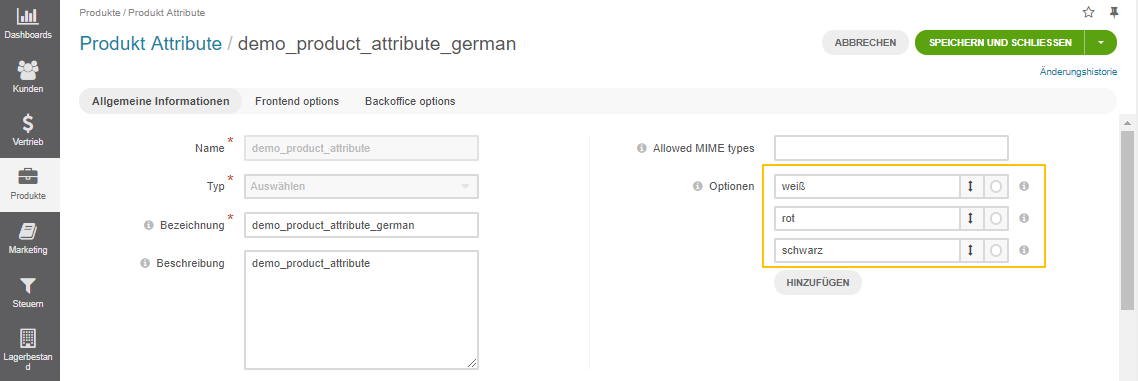Open the Typ Auswählen dropdown
This screenshot has height=381, width=1138.
[x=361, y=187]
